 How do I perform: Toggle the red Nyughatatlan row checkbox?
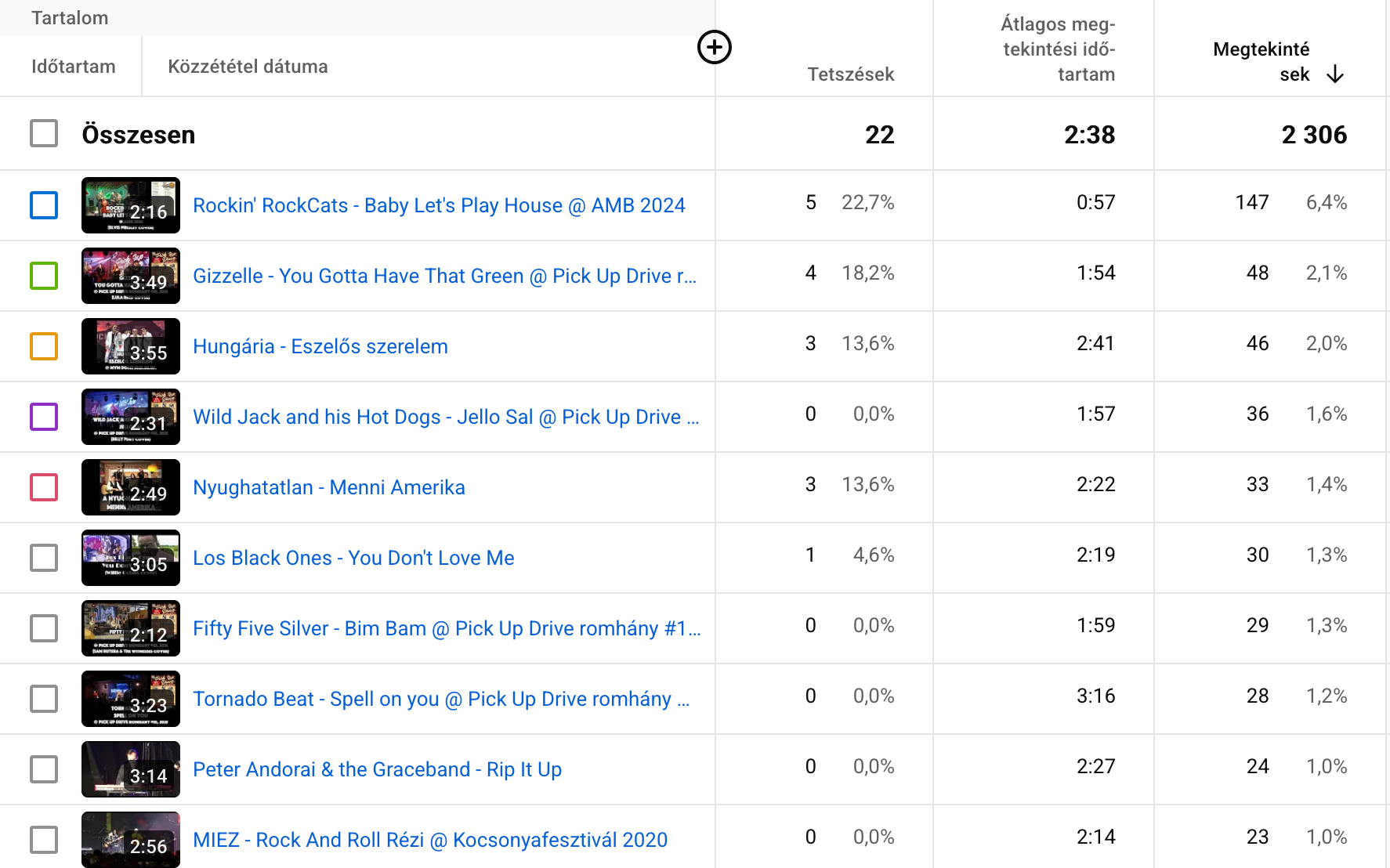pos(44,487)
